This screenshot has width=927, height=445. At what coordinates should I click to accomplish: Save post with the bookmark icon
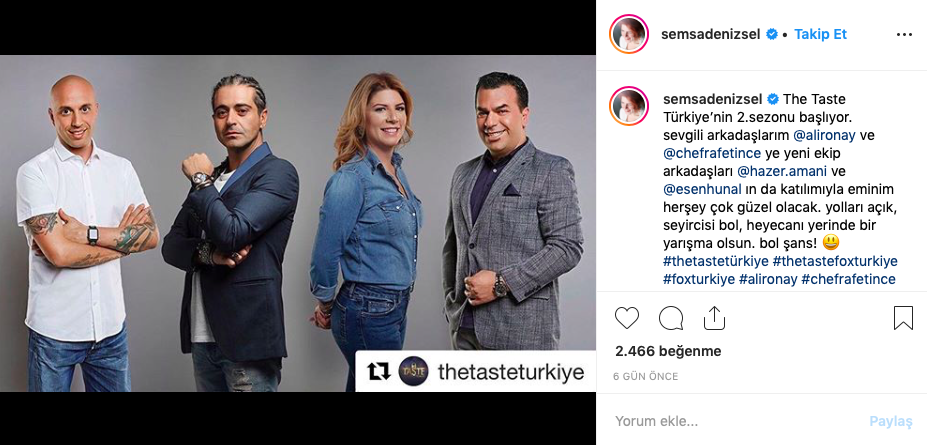[x=903, y=318]
